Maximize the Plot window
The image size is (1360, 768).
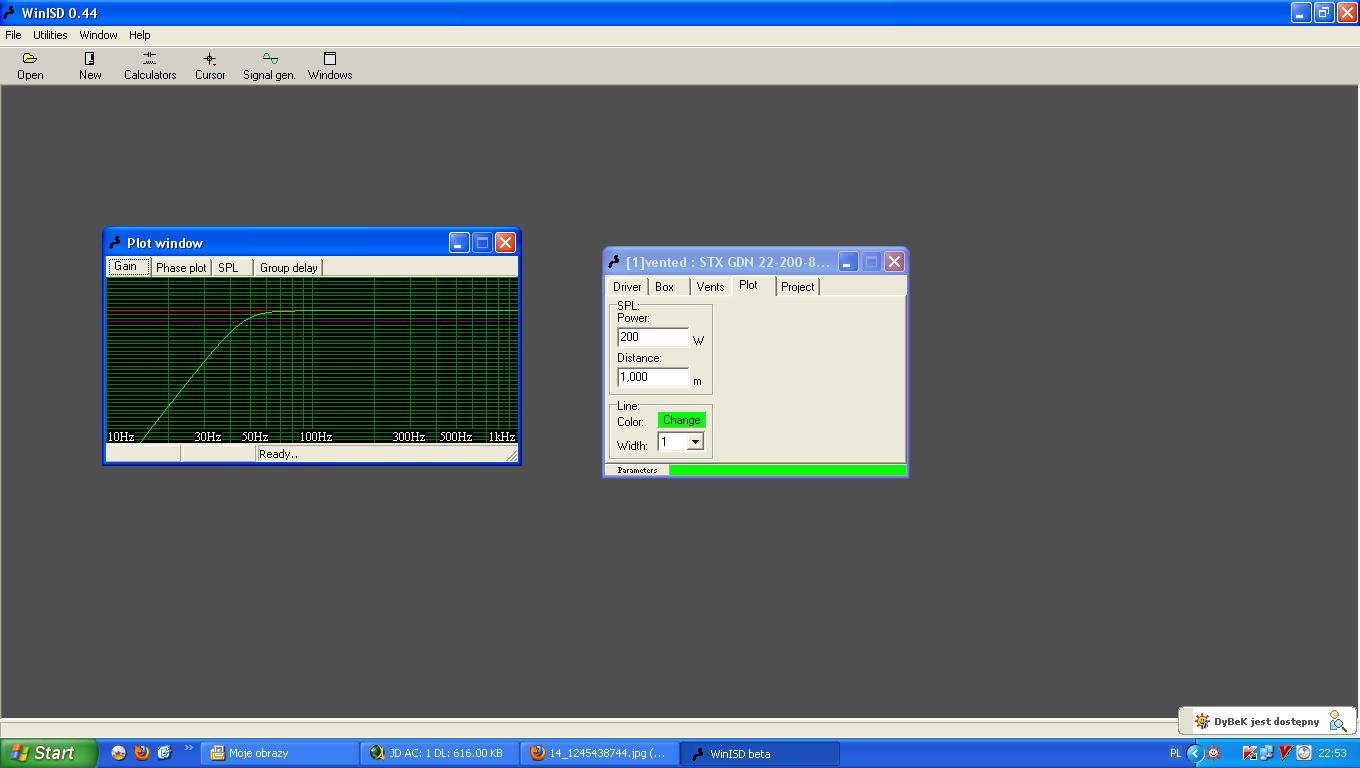pyautogui.click(x=482, y=243)
